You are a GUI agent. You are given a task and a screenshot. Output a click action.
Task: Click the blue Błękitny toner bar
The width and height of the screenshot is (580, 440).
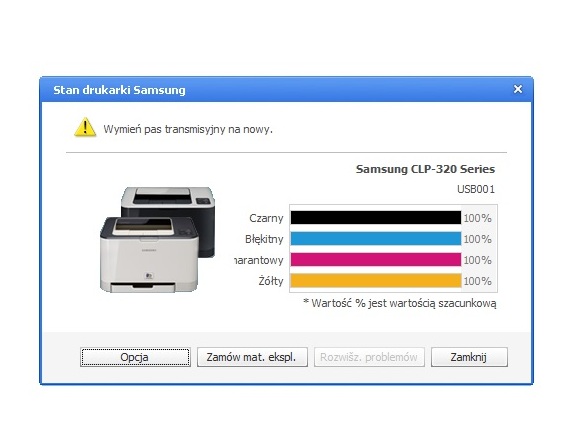[376, 239]
